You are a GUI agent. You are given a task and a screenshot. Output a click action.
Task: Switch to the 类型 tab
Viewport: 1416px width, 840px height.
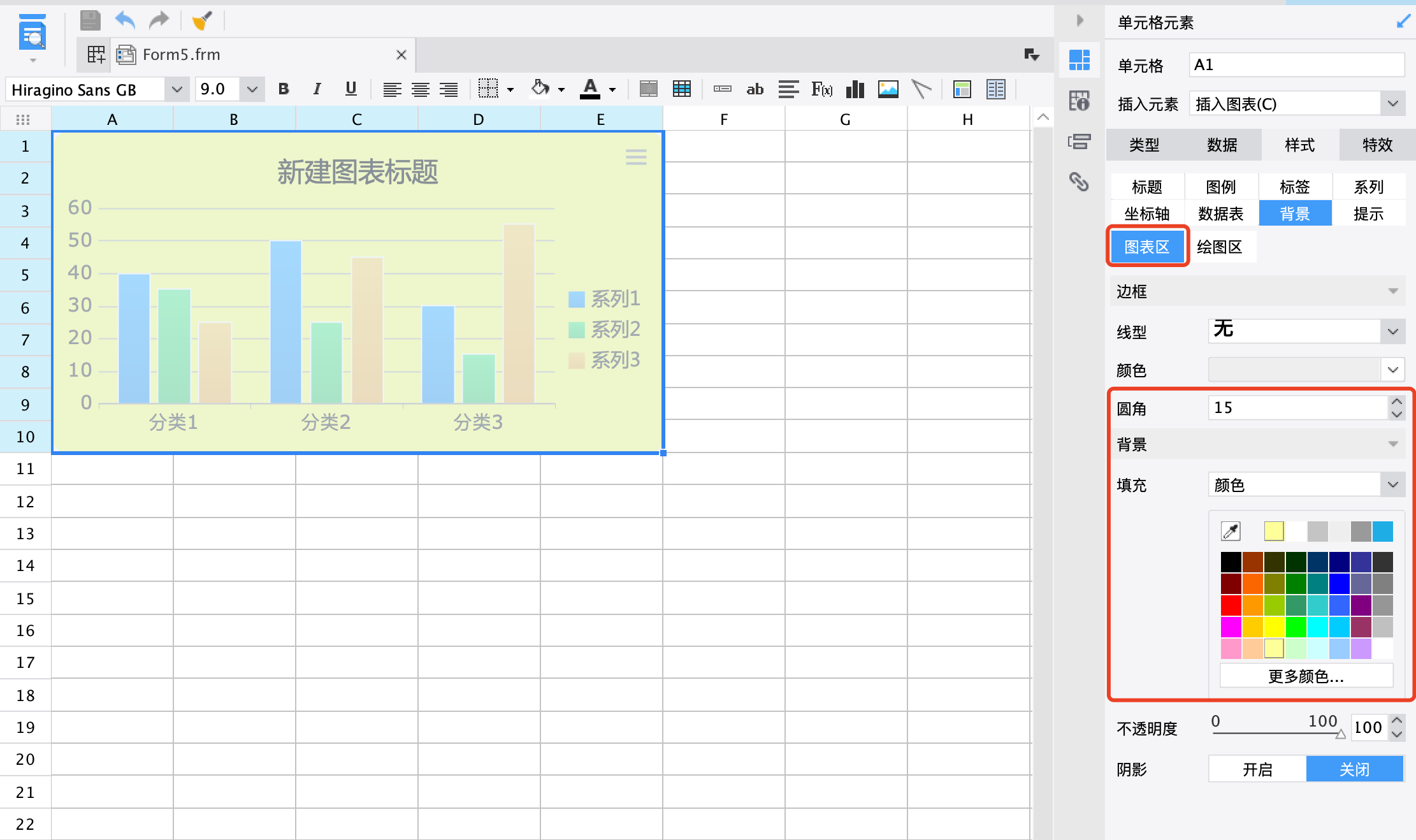1145,145
